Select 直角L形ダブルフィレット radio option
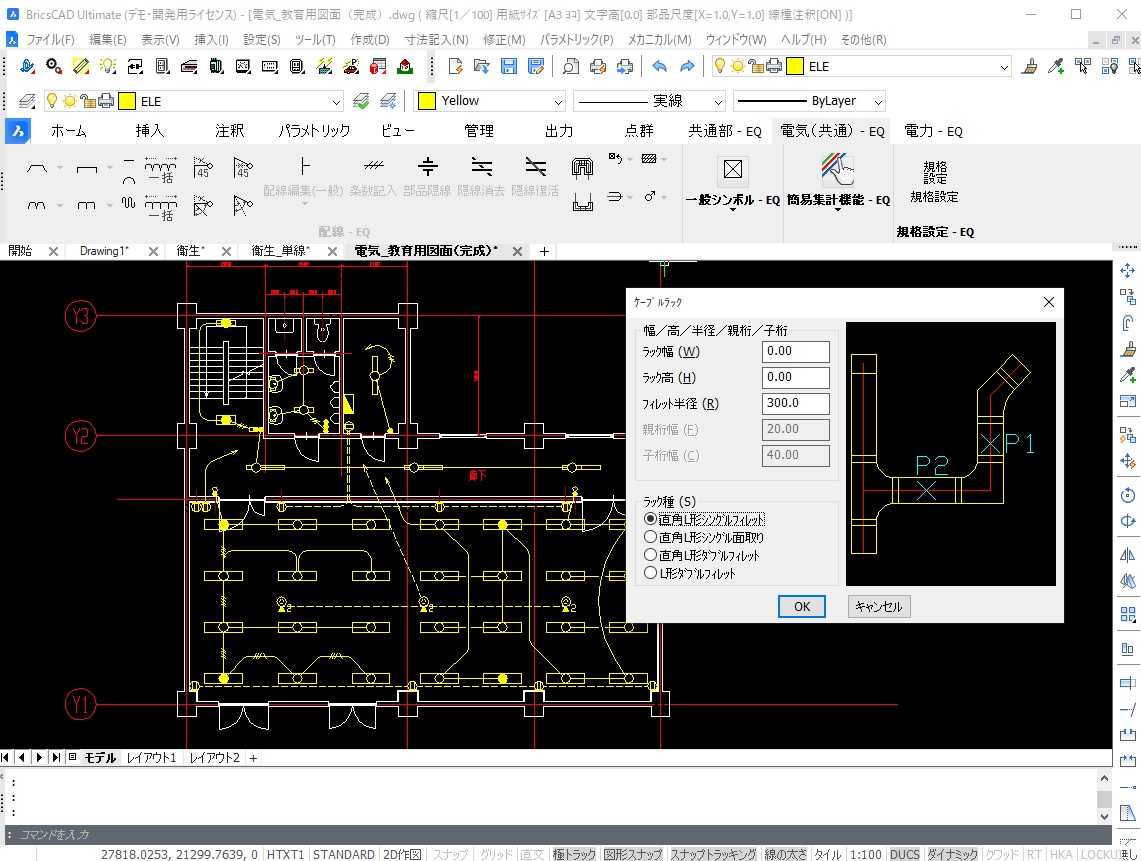 point(651,555)
